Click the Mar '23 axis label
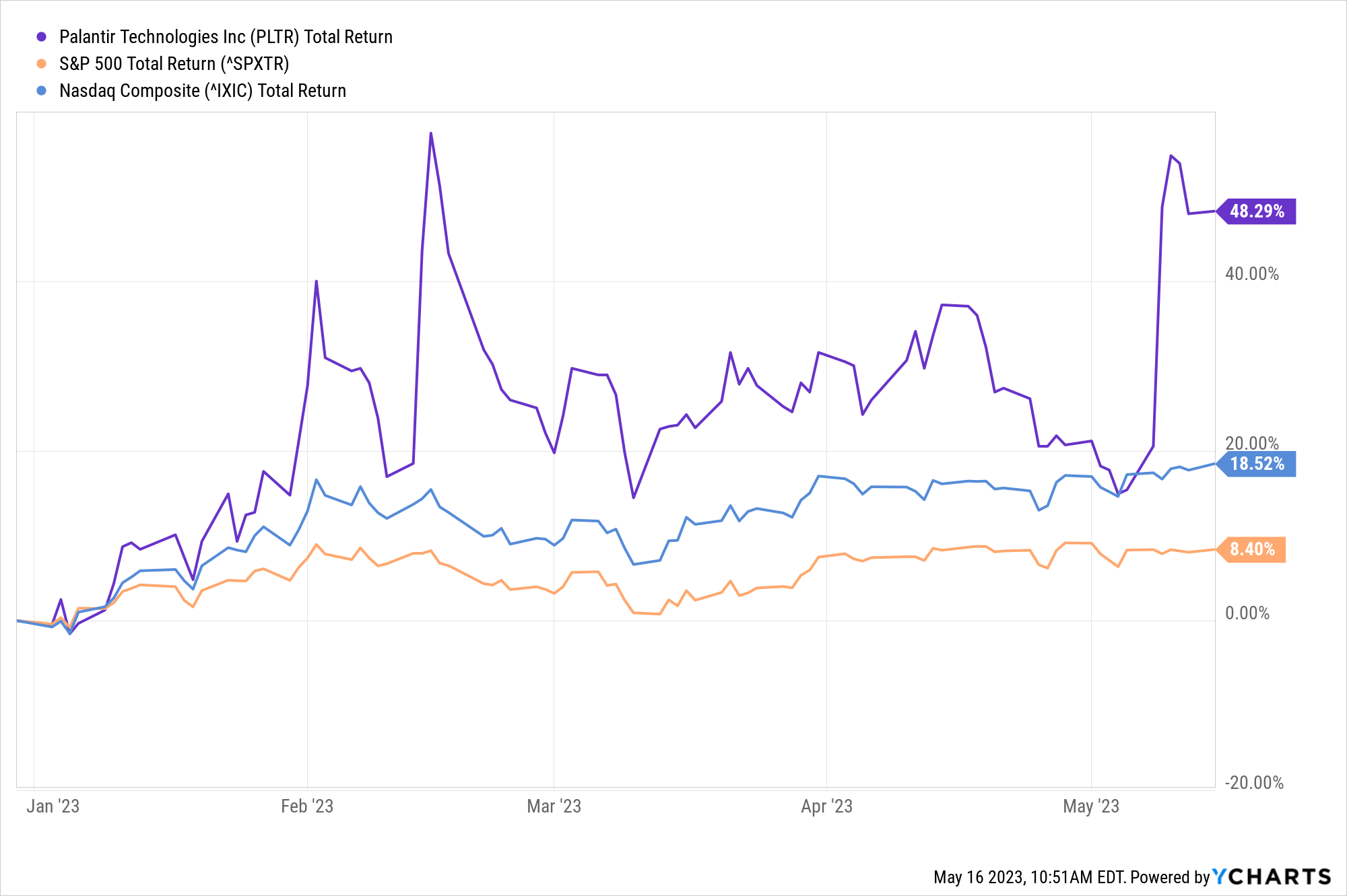Screen dimensions: 1347x896 [x=554, y=806]
